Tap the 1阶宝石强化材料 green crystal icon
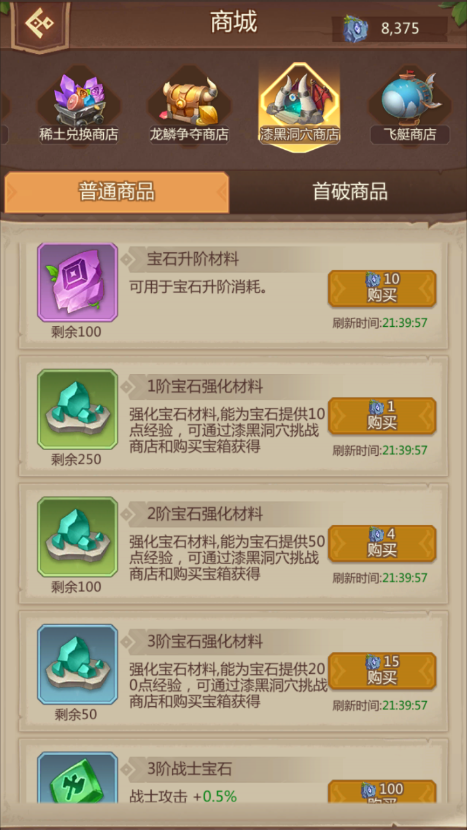Image resolution: width=467 pixels, height=830 pixels. pyautogui.click(x=77, y=410)
